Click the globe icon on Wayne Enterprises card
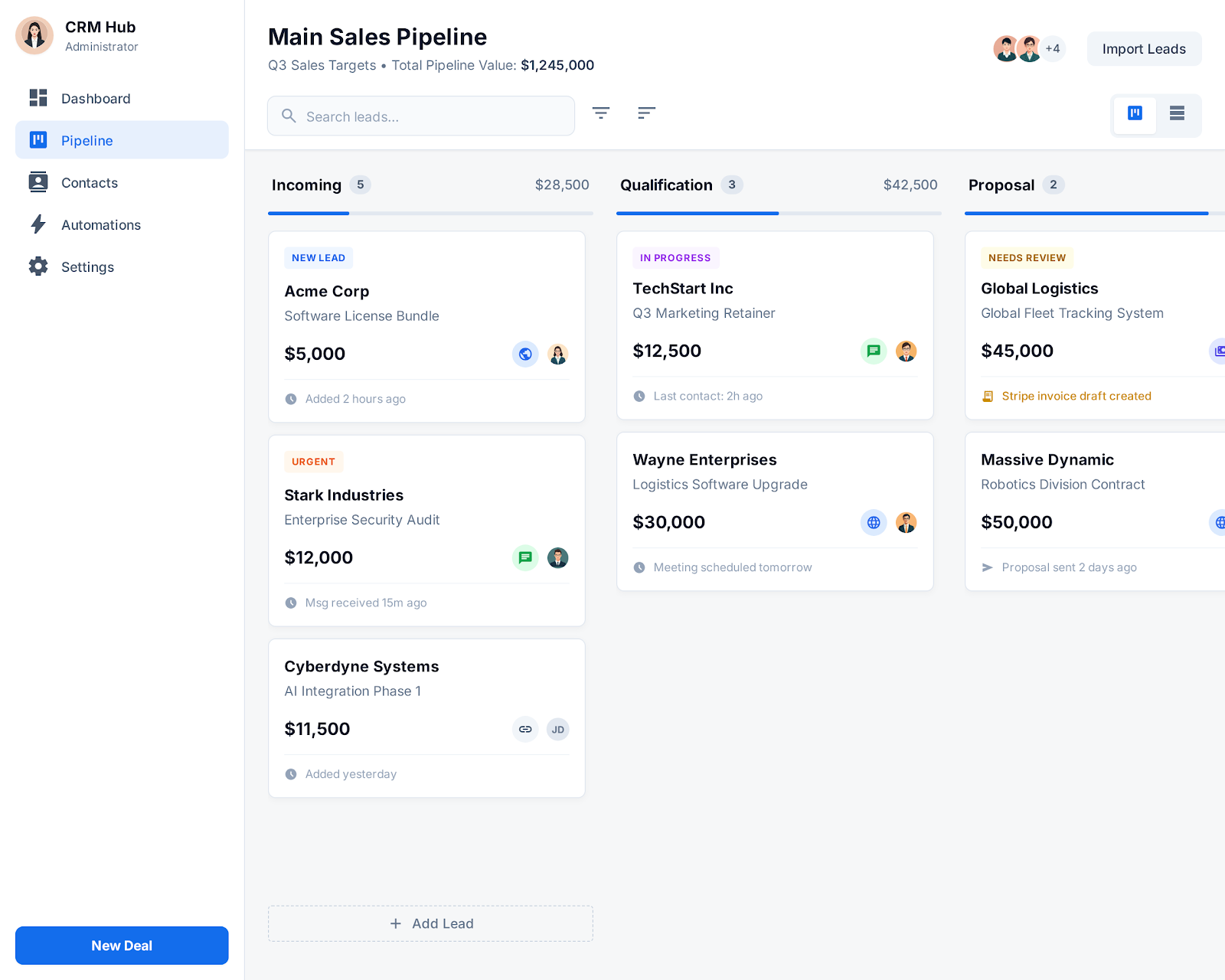The image size is (1225, 980). coord(873,522)
